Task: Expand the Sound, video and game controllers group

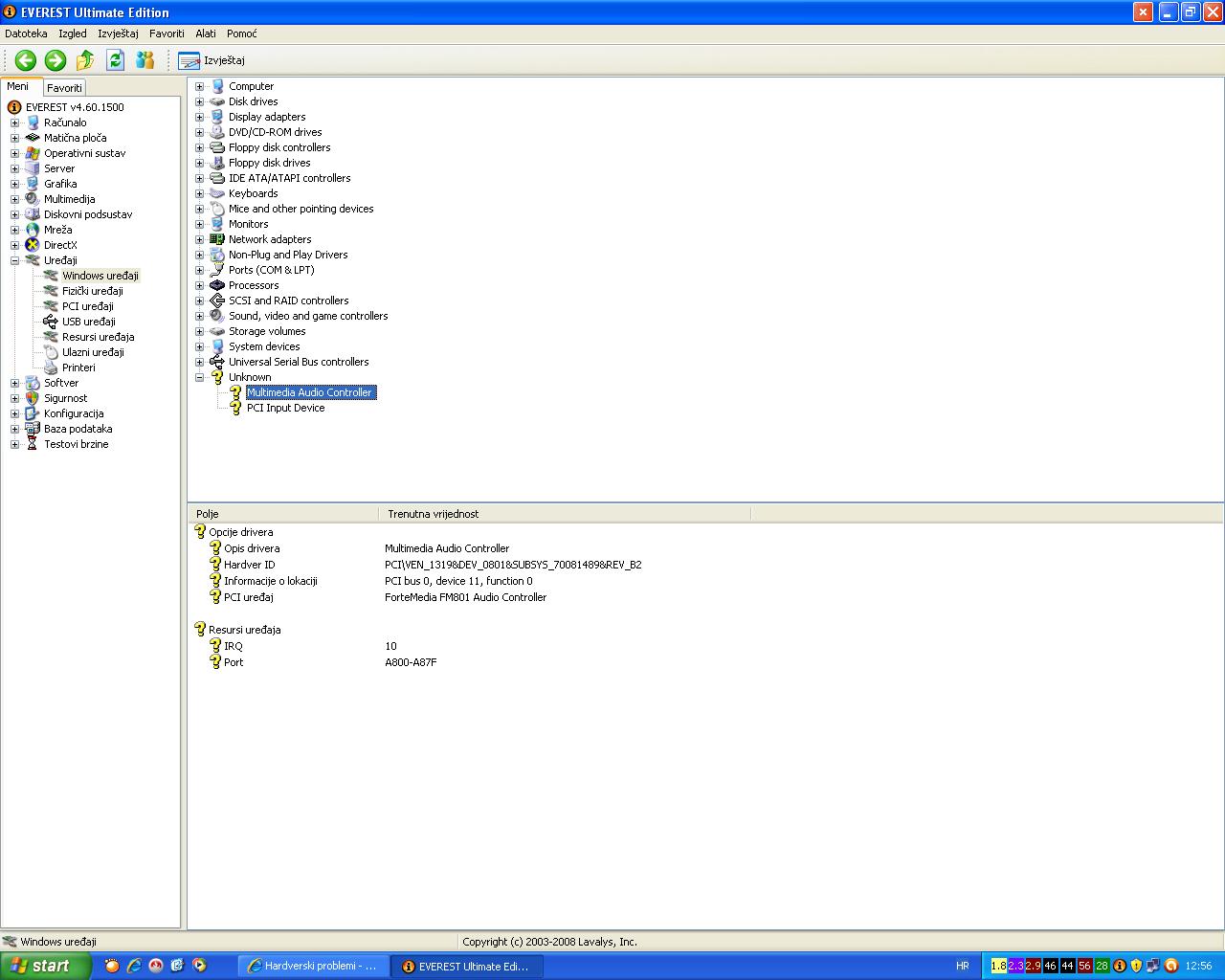Action: pos(200,316)
